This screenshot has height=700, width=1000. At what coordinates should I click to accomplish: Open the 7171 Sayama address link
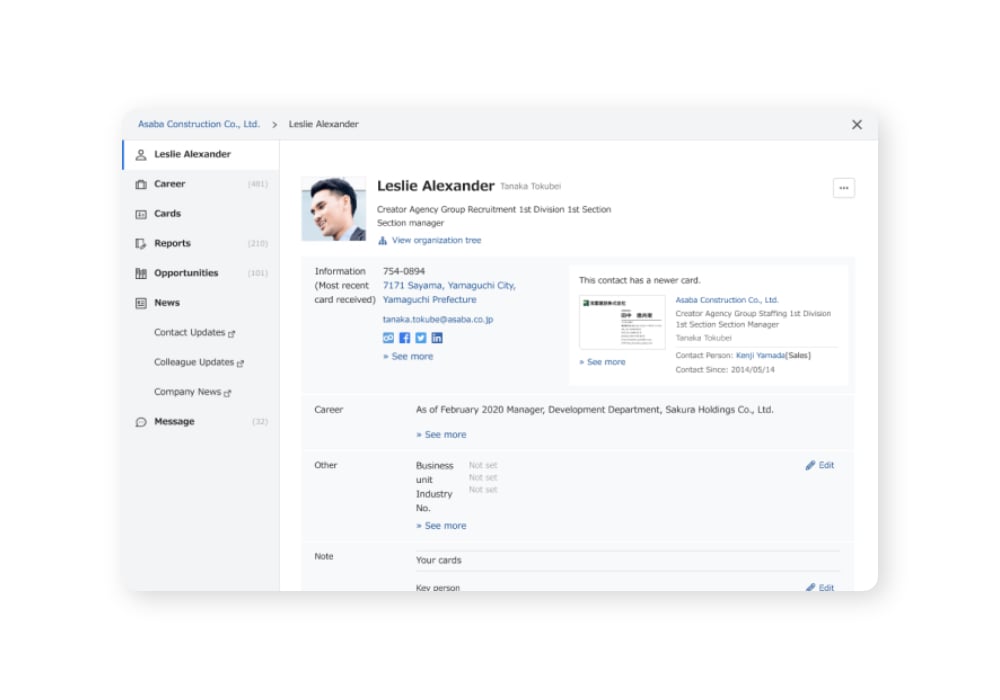tap(449, 293)
